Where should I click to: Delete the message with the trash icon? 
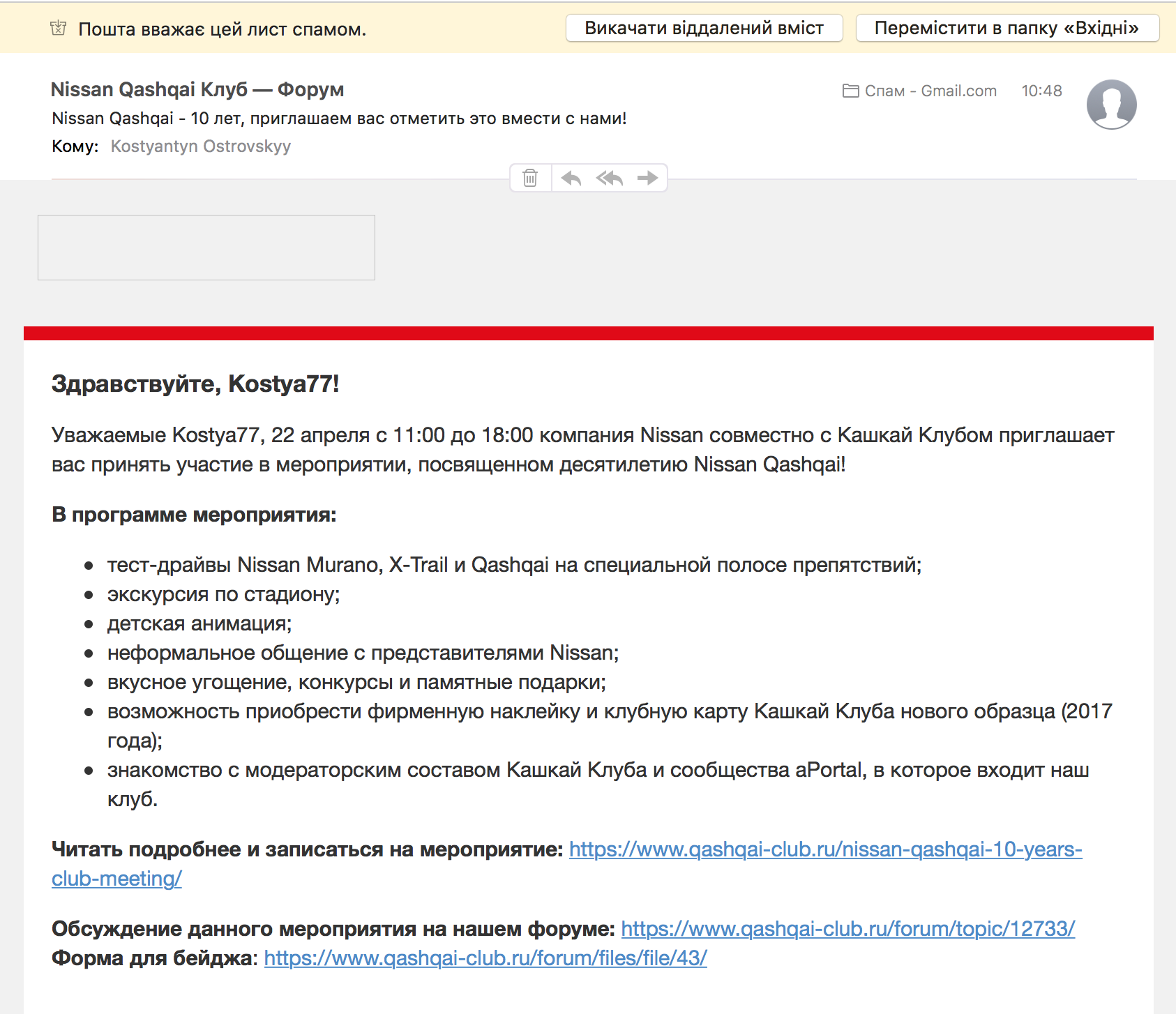pos(530,179)
